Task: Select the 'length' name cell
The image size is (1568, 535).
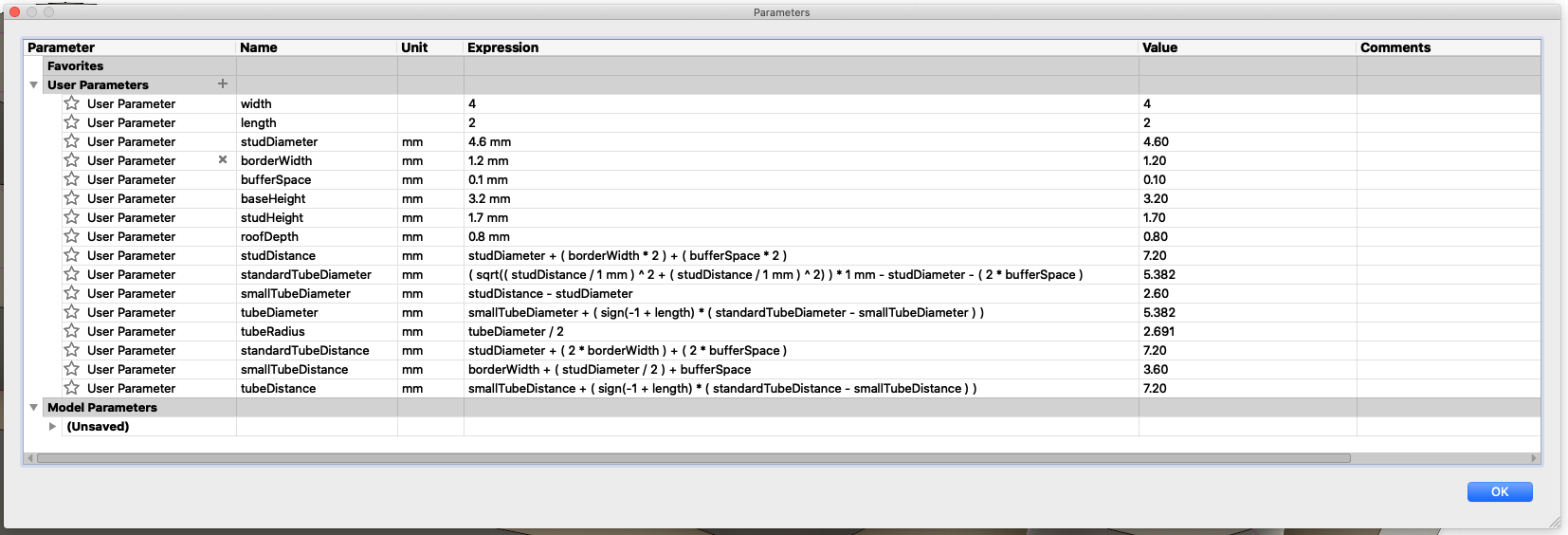Action: (x=317, y=122)
